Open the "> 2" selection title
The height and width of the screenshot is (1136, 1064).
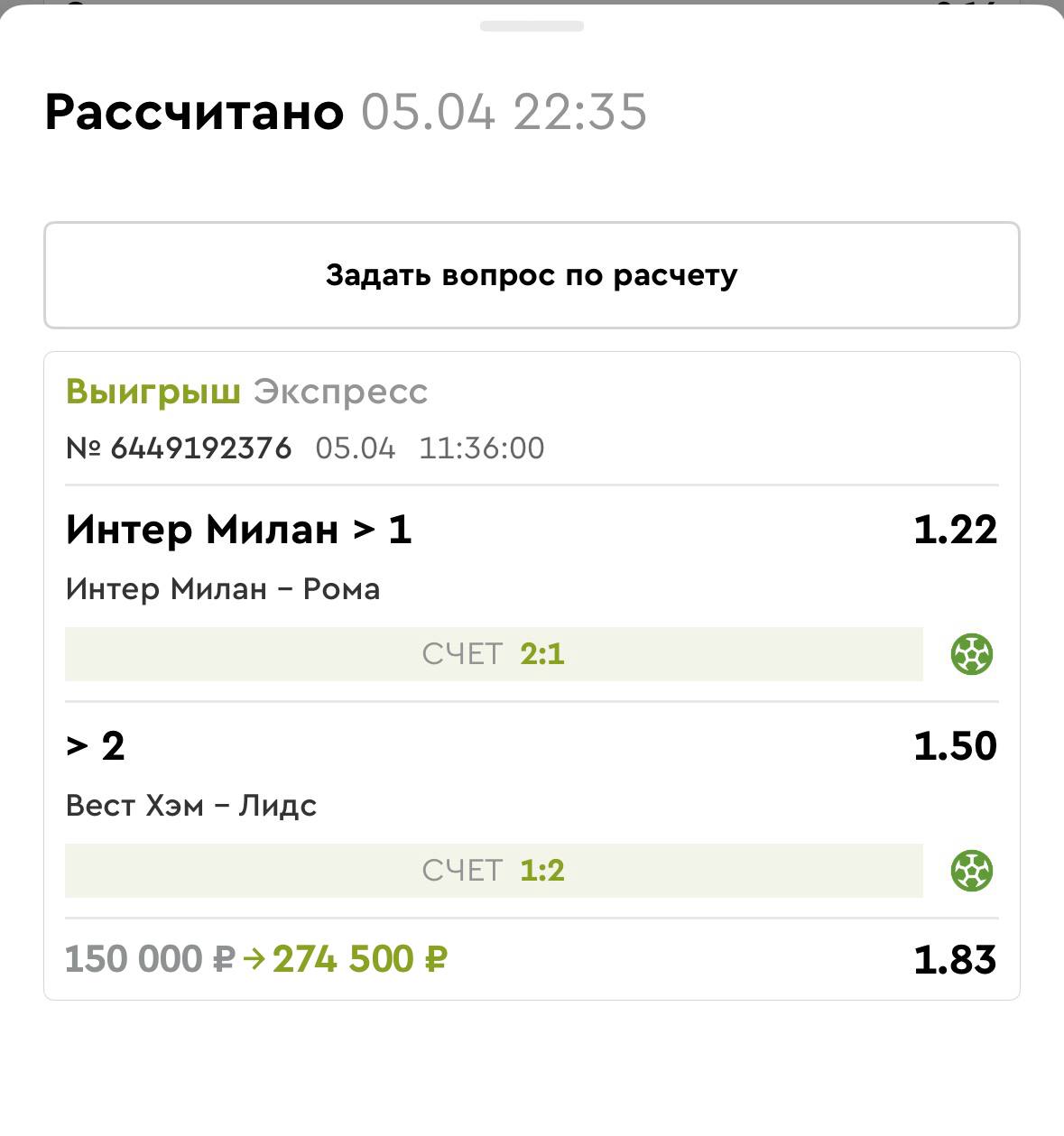point(95,745)
